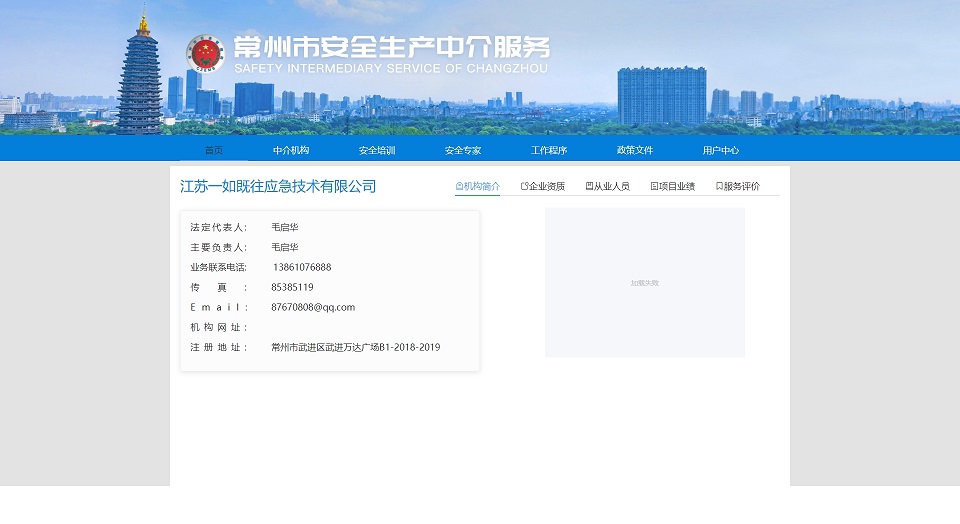Click the national emblem logo in header
The height and width of the screenshot is (524, 960).
coord(206,53)
